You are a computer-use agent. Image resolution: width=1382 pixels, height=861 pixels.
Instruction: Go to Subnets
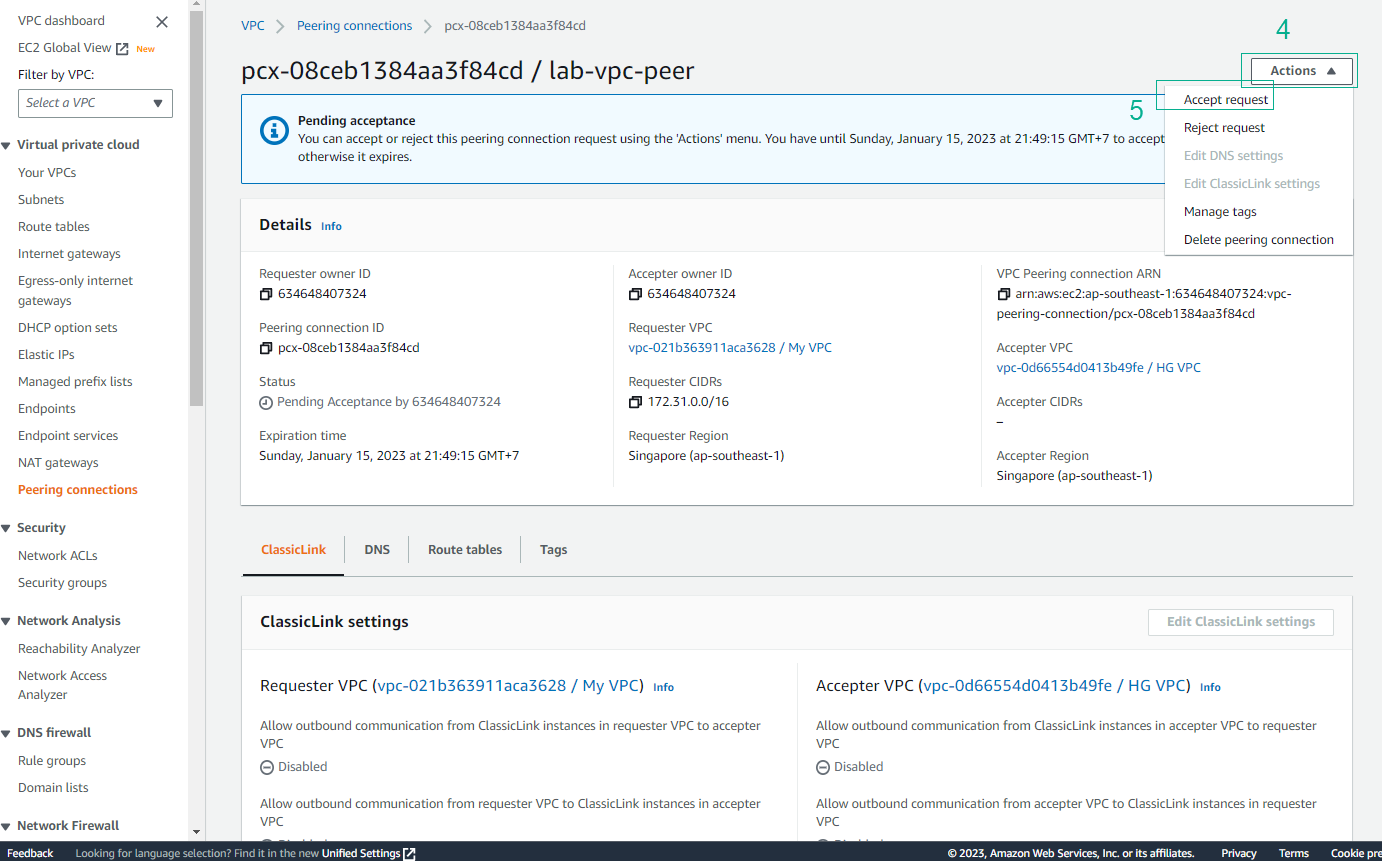pos(41,200)
